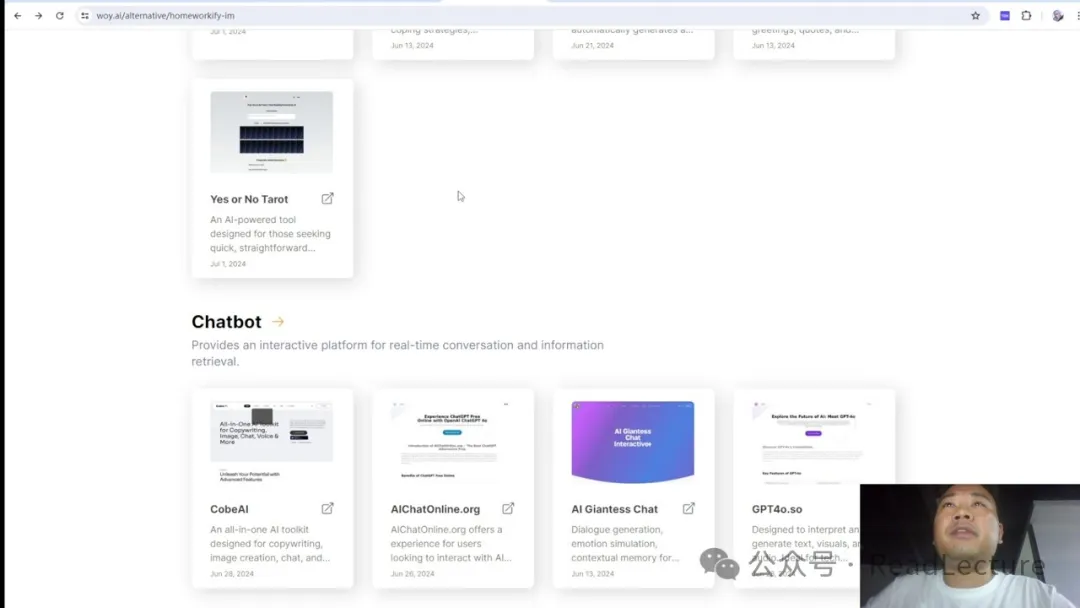The width and height of the screenshot is (1080, 608).
Task: Open the Yes or No Tarot title link
Action: 249,200
